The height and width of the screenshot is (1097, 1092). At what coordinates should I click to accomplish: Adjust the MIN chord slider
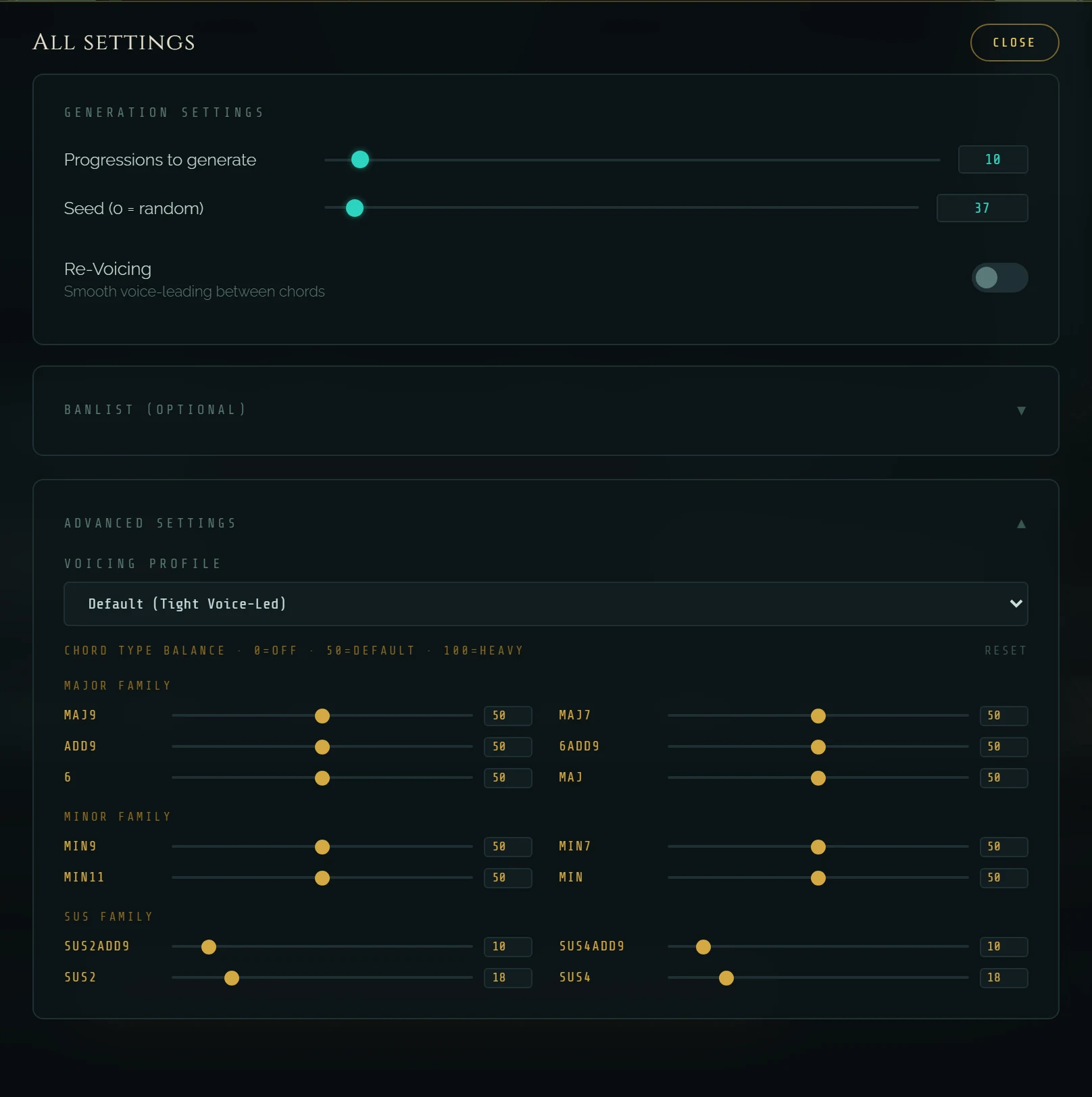[x=818, y=878]
